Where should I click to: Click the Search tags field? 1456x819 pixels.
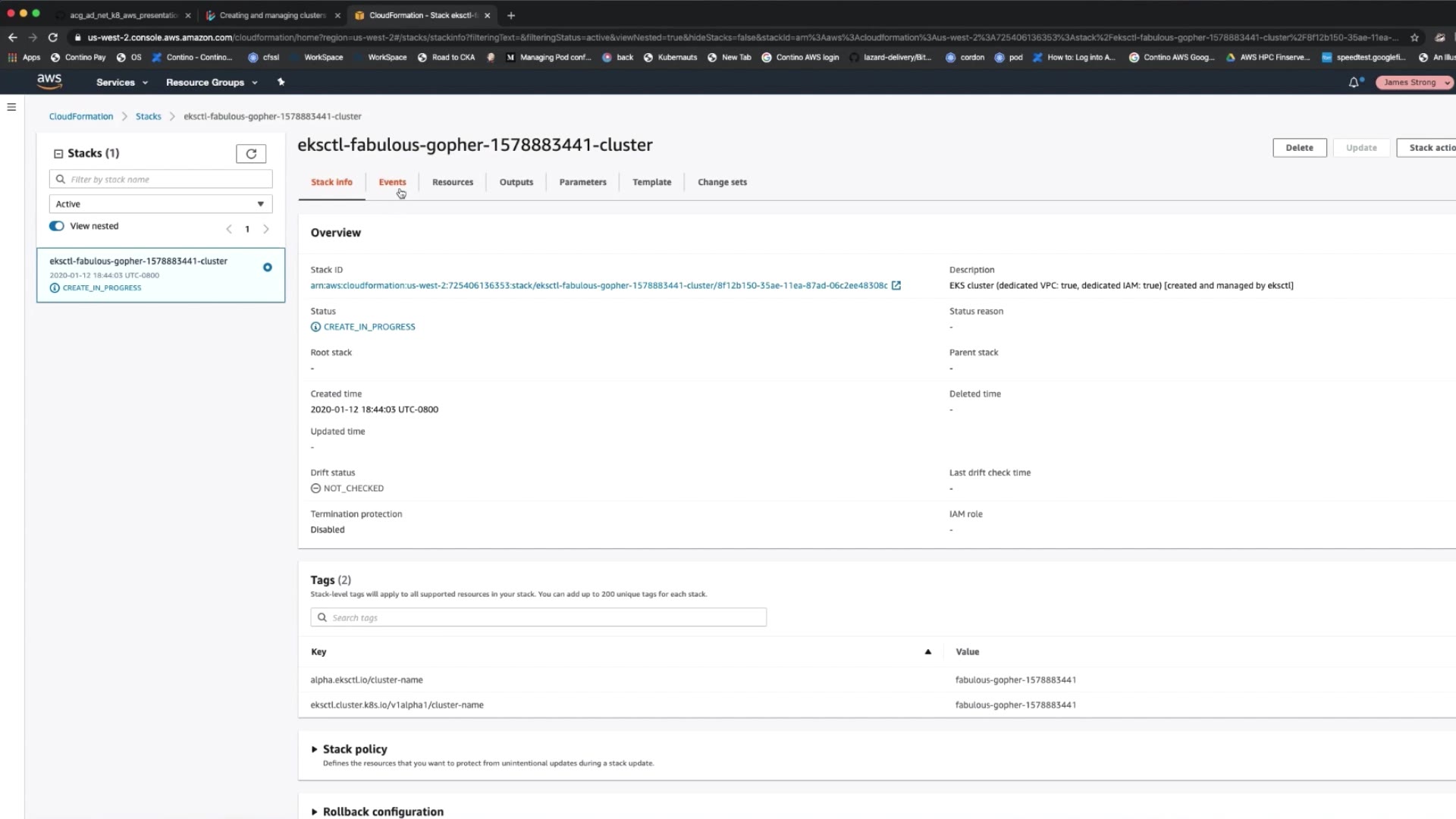tap(538, 617)
